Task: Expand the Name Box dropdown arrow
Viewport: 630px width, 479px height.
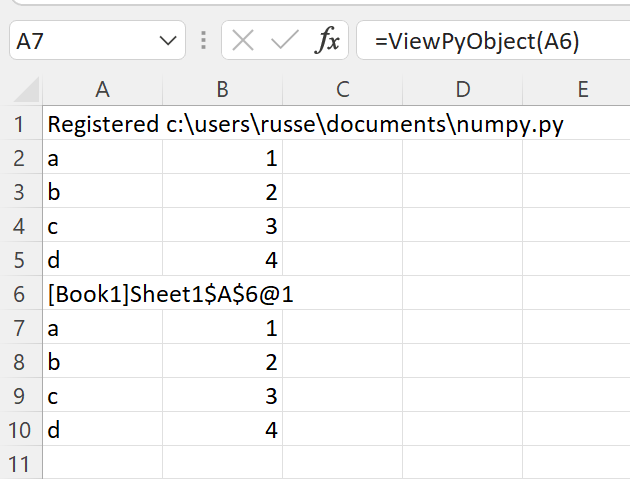Action: 168,41
